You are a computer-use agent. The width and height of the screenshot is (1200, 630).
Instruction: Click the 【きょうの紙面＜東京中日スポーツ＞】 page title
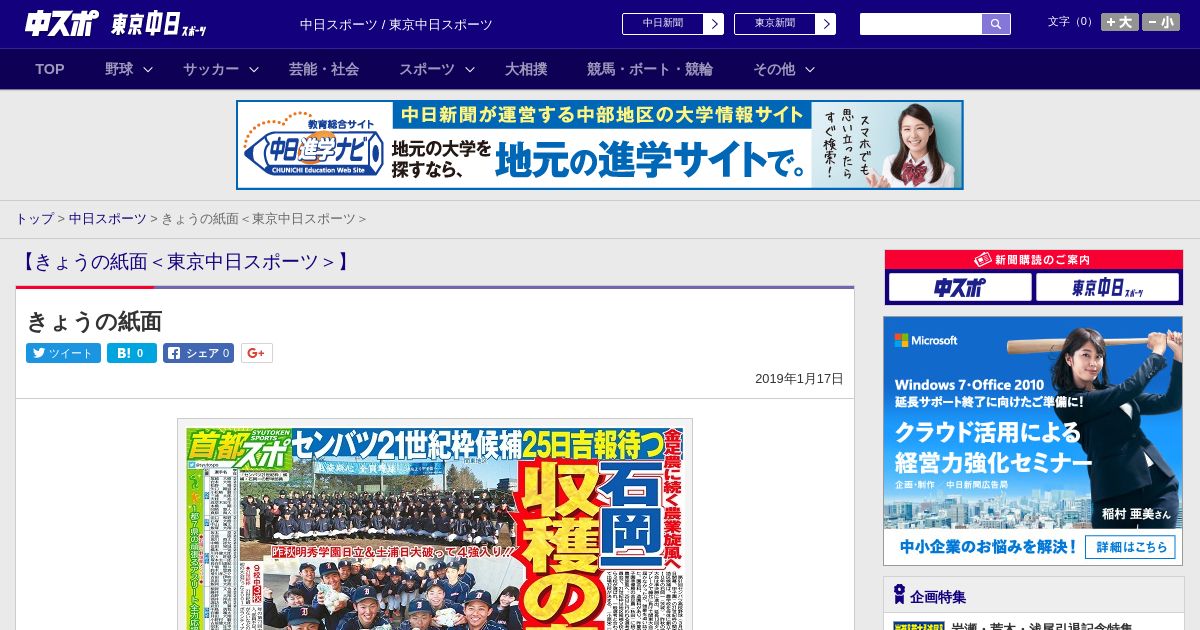pos(185,262)
